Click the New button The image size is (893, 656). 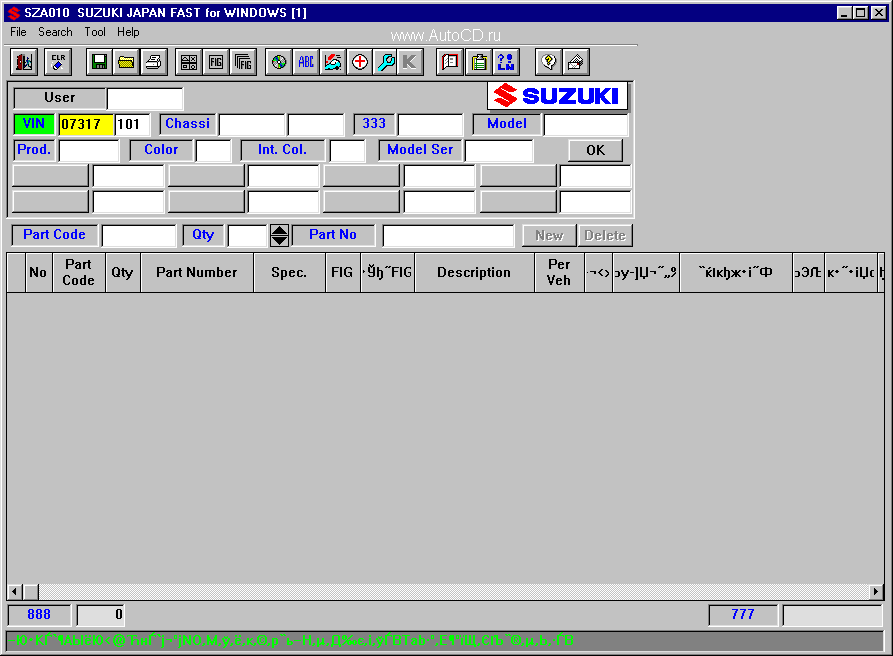click(x=549, y=235)
